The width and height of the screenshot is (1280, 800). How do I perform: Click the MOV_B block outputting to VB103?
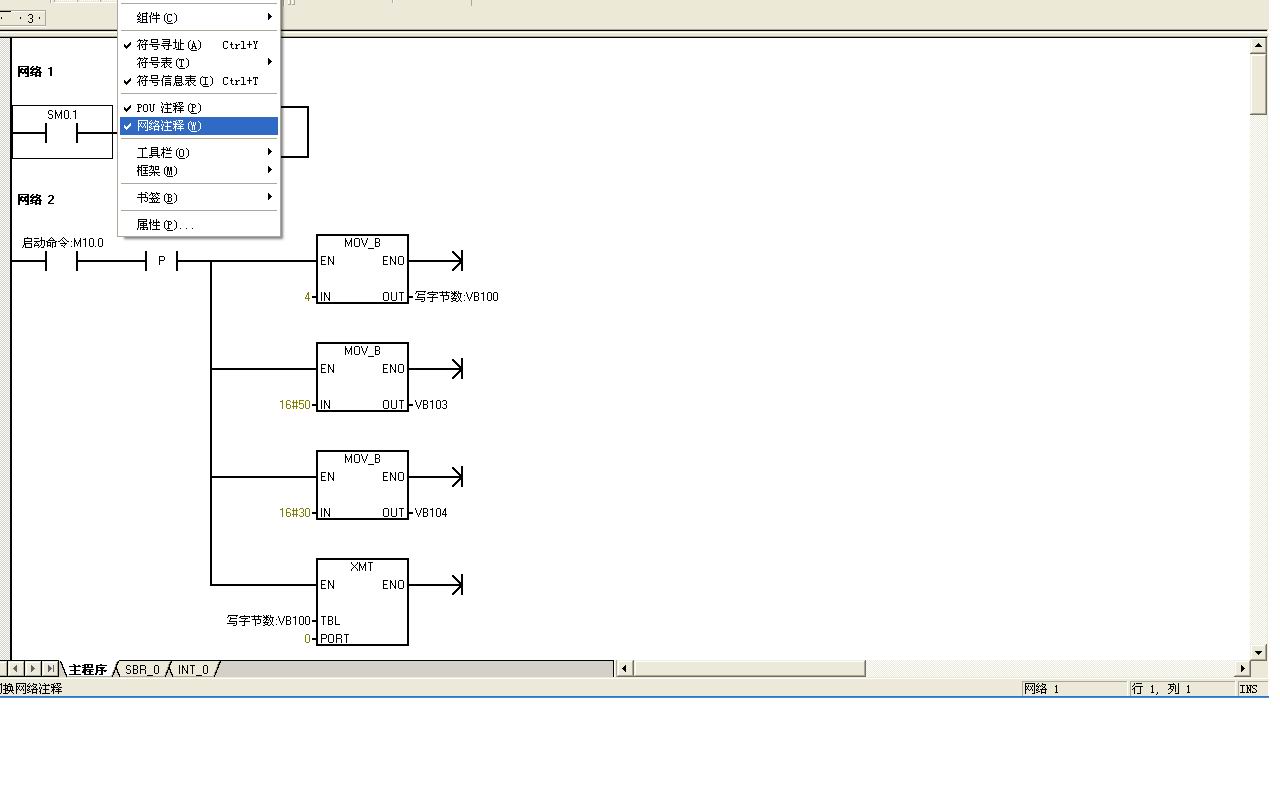pyautogui.click(x=362, y=378)
